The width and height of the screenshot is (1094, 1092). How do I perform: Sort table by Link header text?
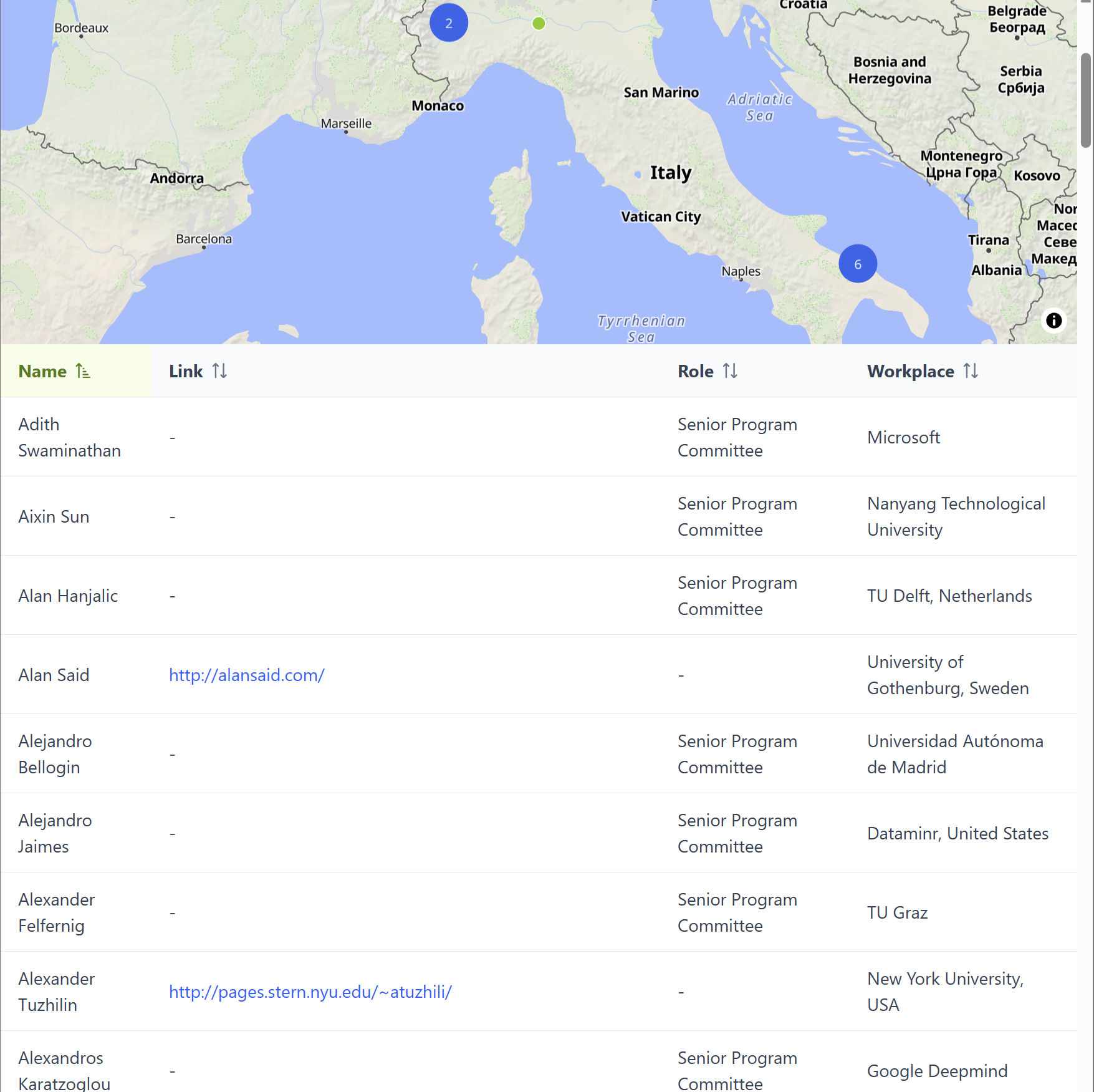point(186,372)
